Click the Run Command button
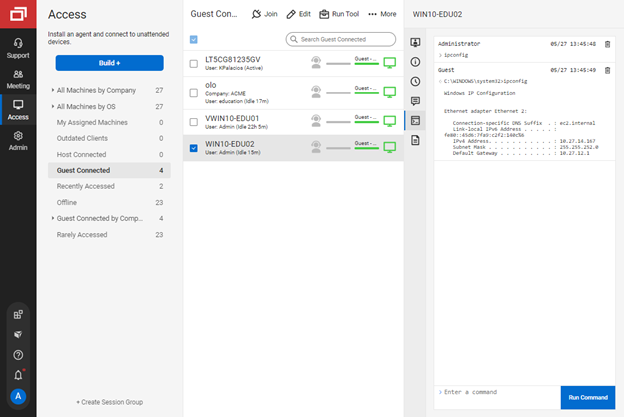624x417 pixels. tap(588, 397)
